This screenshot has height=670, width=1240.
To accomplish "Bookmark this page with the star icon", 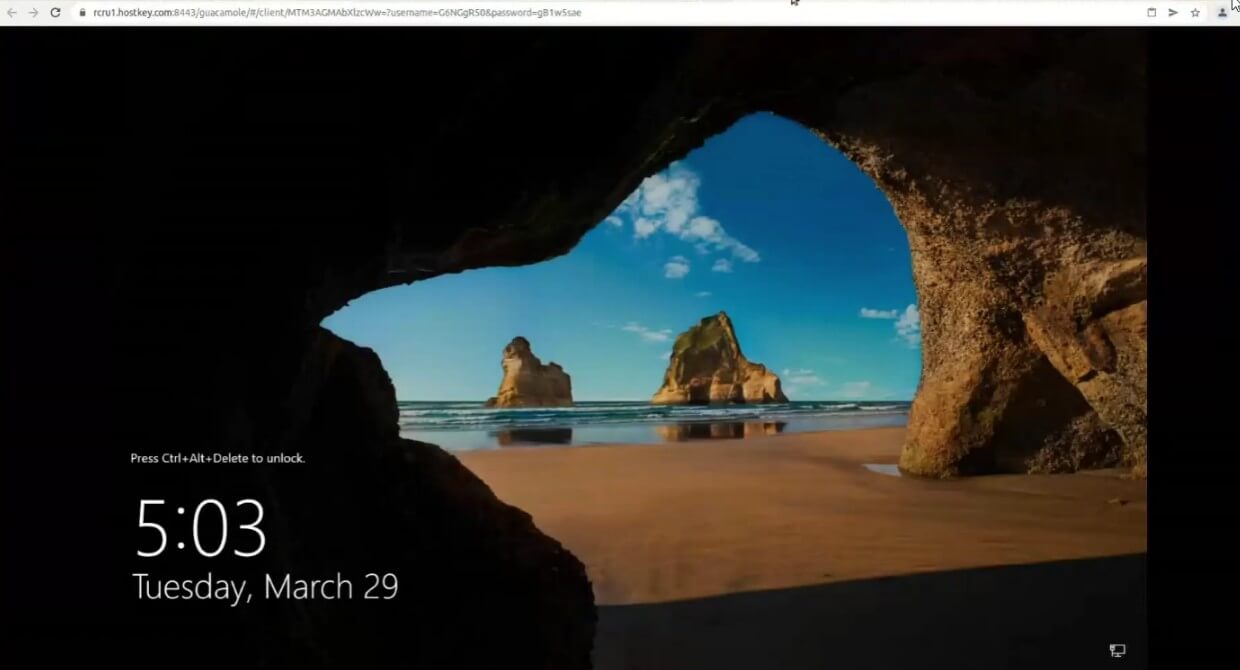I will click(x=1195, y=13).
